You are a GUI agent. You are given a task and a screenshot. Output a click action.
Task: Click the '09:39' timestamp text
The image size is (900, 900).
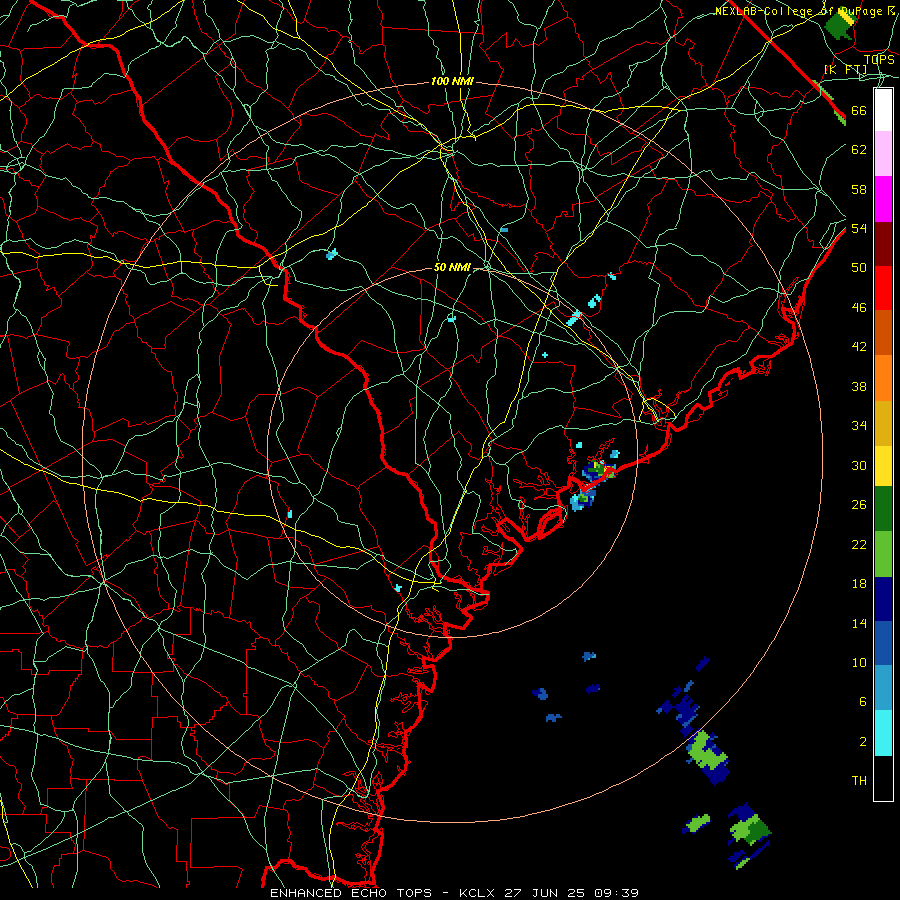click(616, 893)
